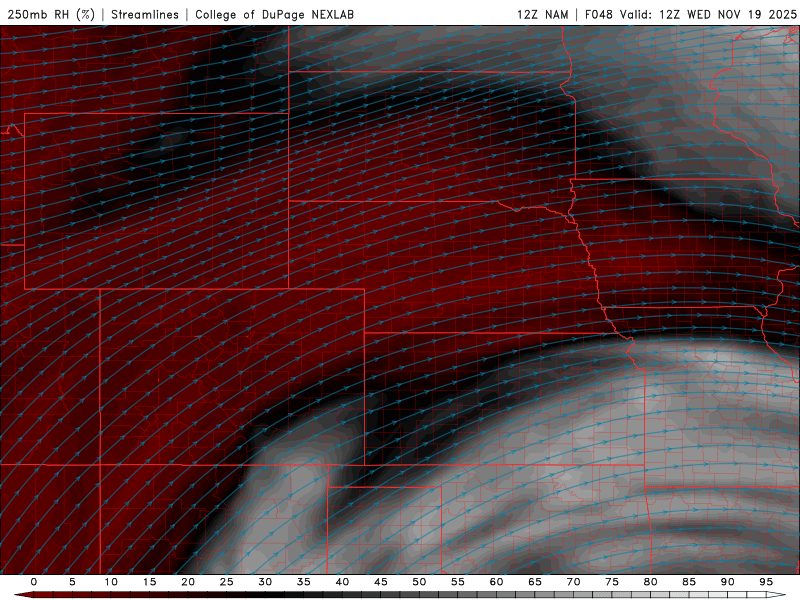
Task: Click the colorbar label "10"
Action: (111, 582)
